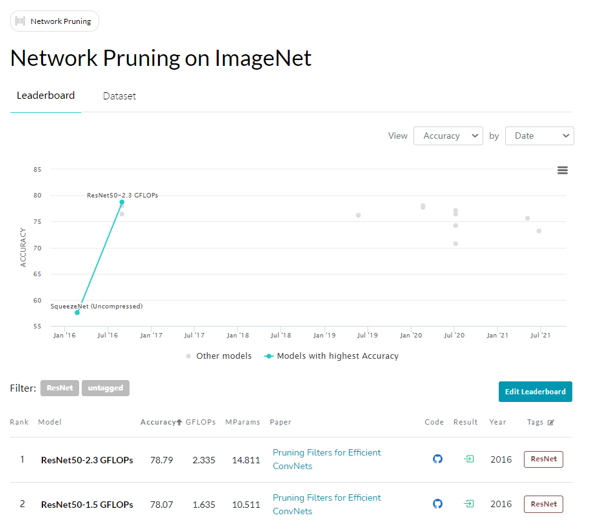This screenshot has height=525, width=591.
Task: Toggle the ResNet filter tag
Action: point(60,388)
